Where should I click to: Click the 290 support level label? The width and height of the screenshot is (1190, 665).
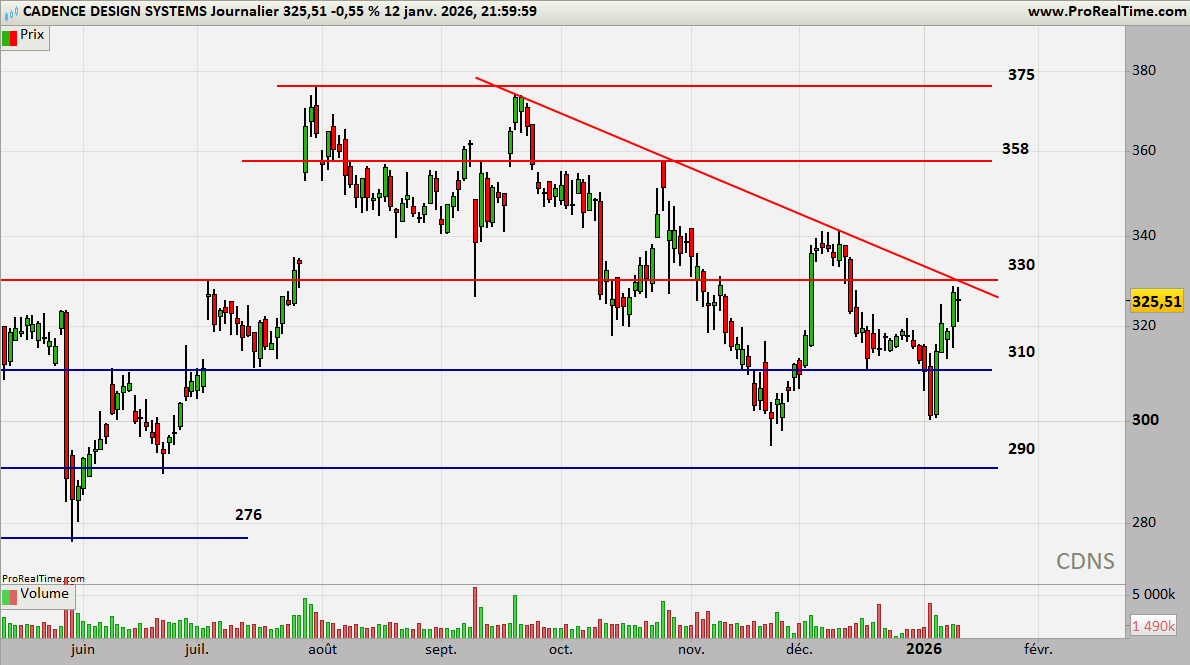pyautogui.click(x=1021, y=449)
